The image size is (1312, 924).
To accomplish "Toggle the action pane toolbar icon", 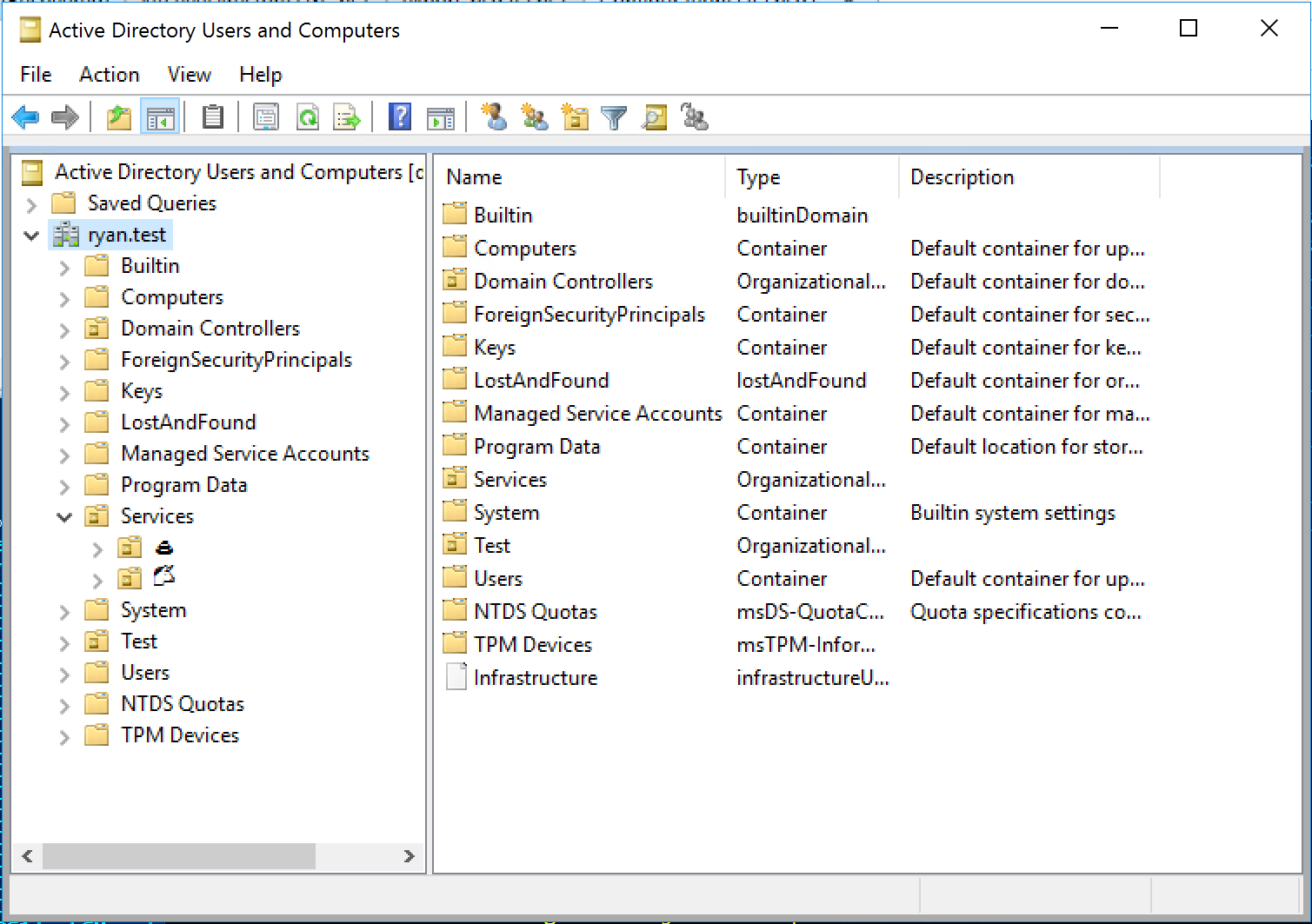I will (441, 116).
